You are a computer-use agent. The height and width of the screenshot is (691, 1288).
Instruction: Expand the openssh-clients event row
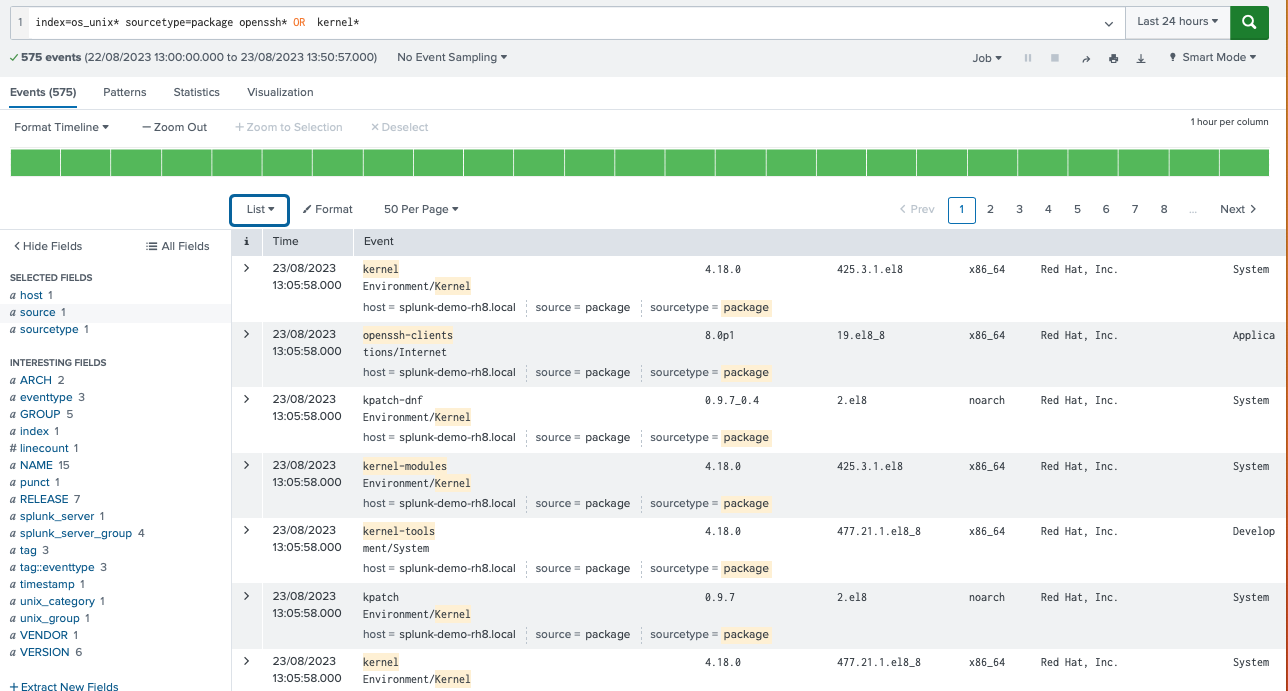pyautogui.click(x=247, y=334)
